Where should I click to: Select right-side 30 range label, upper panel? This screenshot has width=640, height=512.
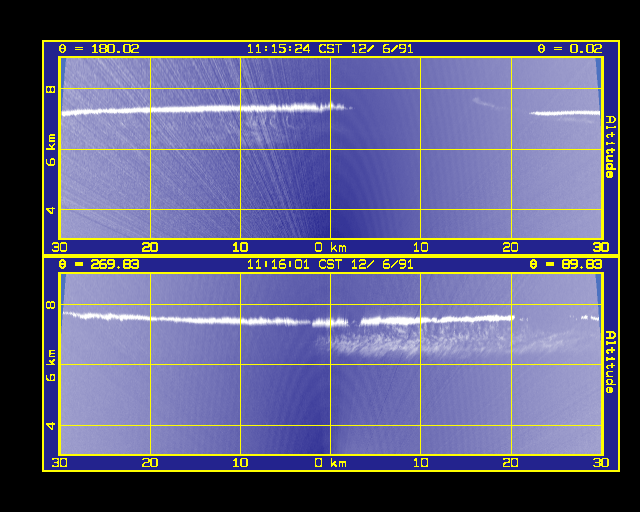tap(601, 247)
